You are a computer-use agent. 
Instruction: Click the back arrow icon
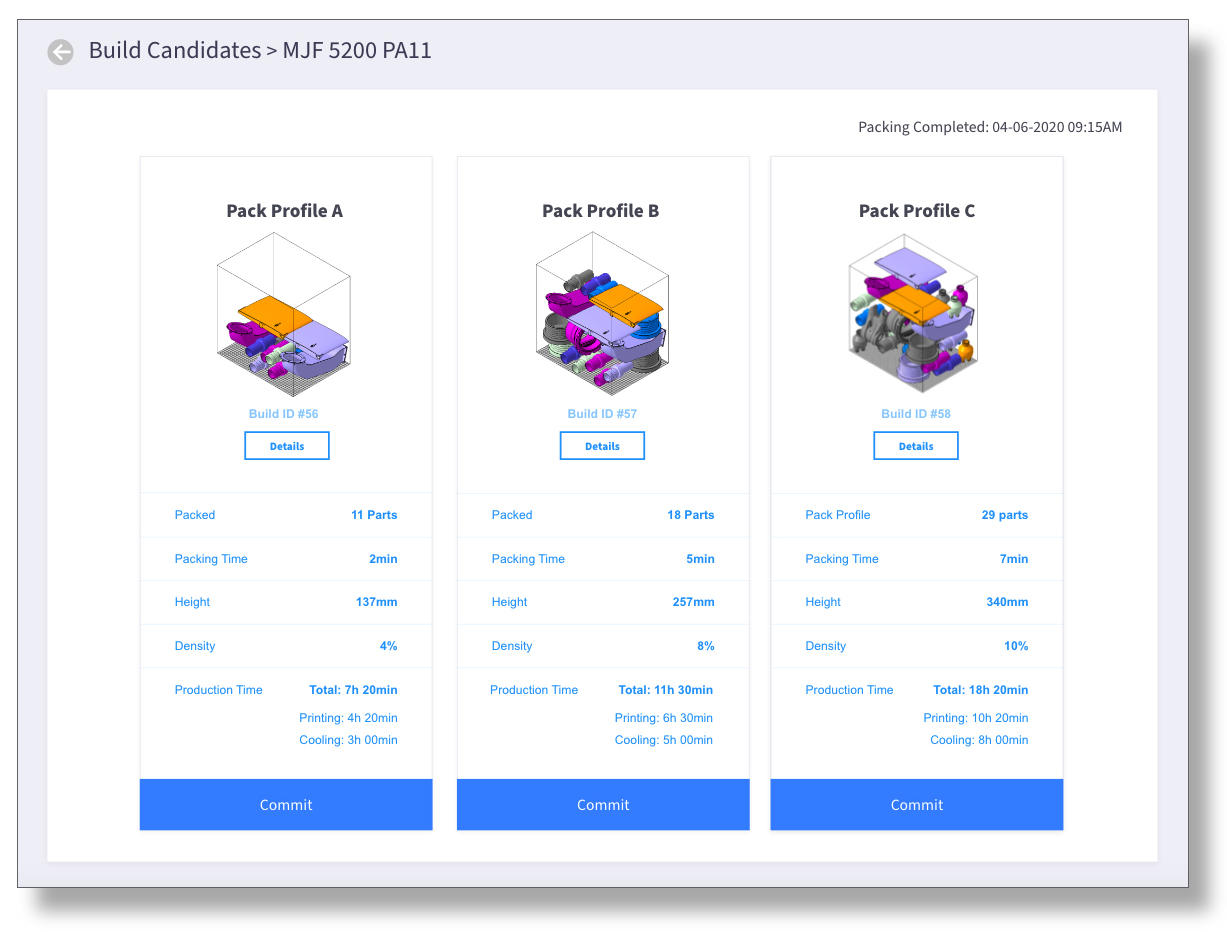pos(61,52)
